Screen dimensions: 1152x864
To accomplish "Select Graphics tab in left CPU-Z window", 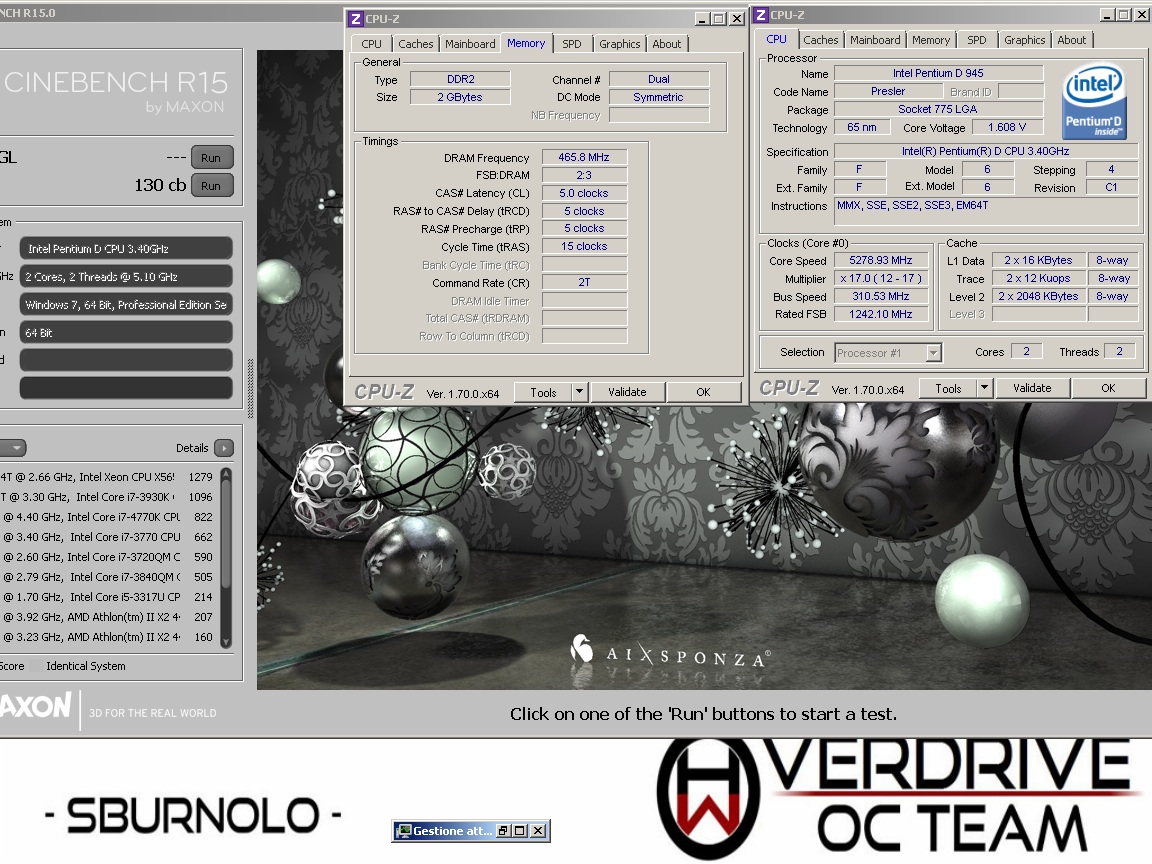I will click(x=619, y=44).
